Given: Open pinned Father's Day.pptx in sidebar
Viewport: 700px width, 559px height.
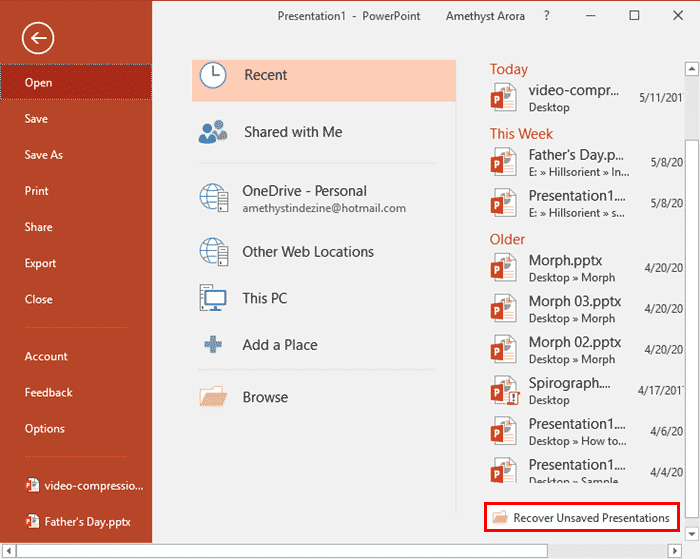Looking at the screenshot, I should point(76,521).
